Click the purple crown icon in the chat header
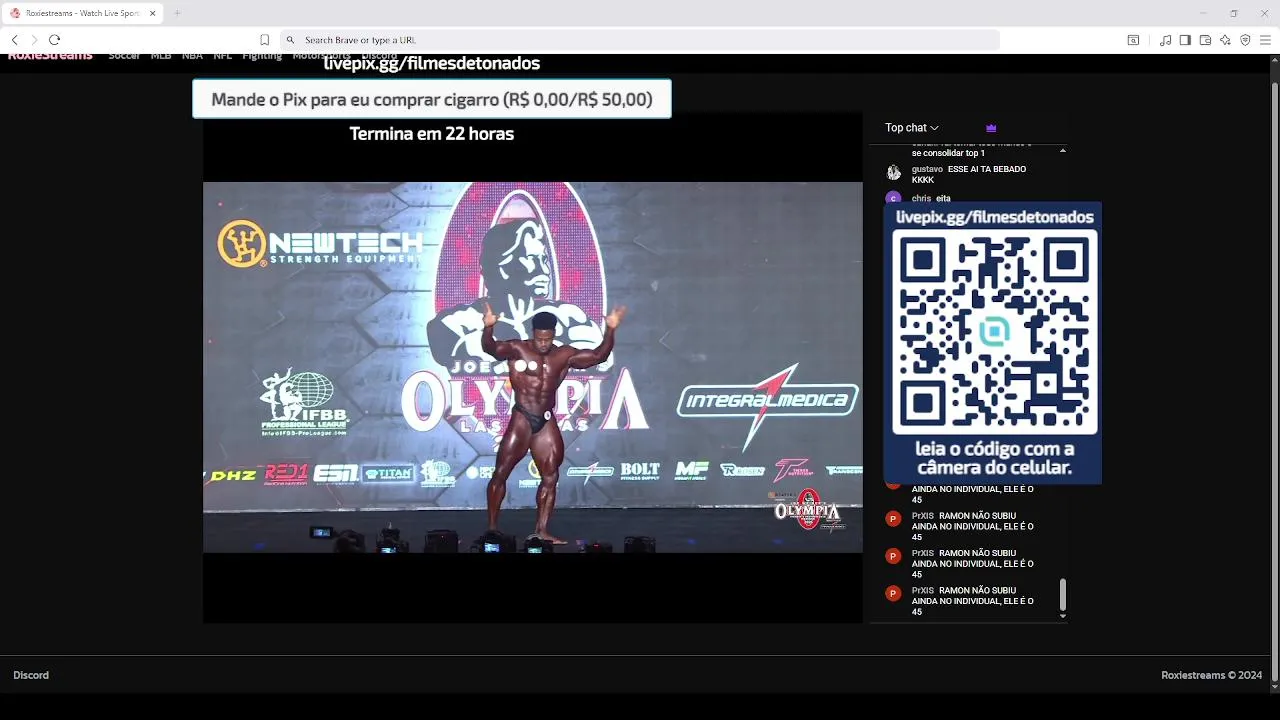This screenshot has height=720, width=1280. pos(991,128)
